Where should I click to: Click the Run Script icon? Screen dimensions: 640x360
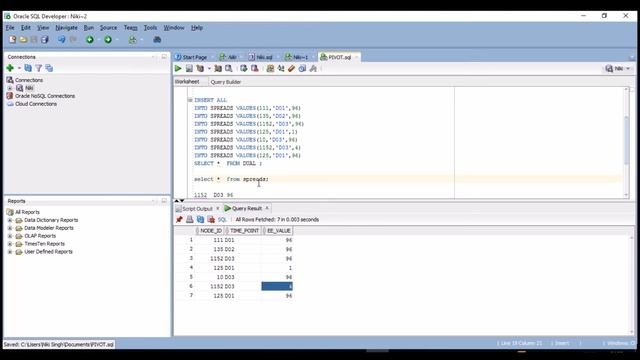click(x=189, y=69)
